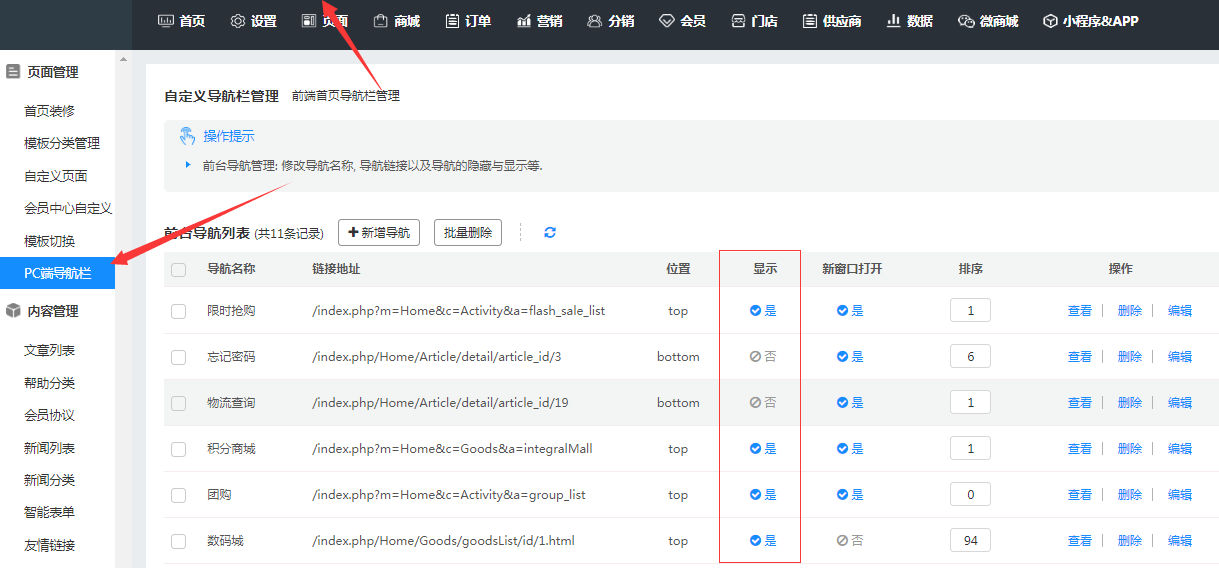Tick the select-all checkbox in table header
Viewport: 1219px width, 568px height.
[x=179, y=270]
